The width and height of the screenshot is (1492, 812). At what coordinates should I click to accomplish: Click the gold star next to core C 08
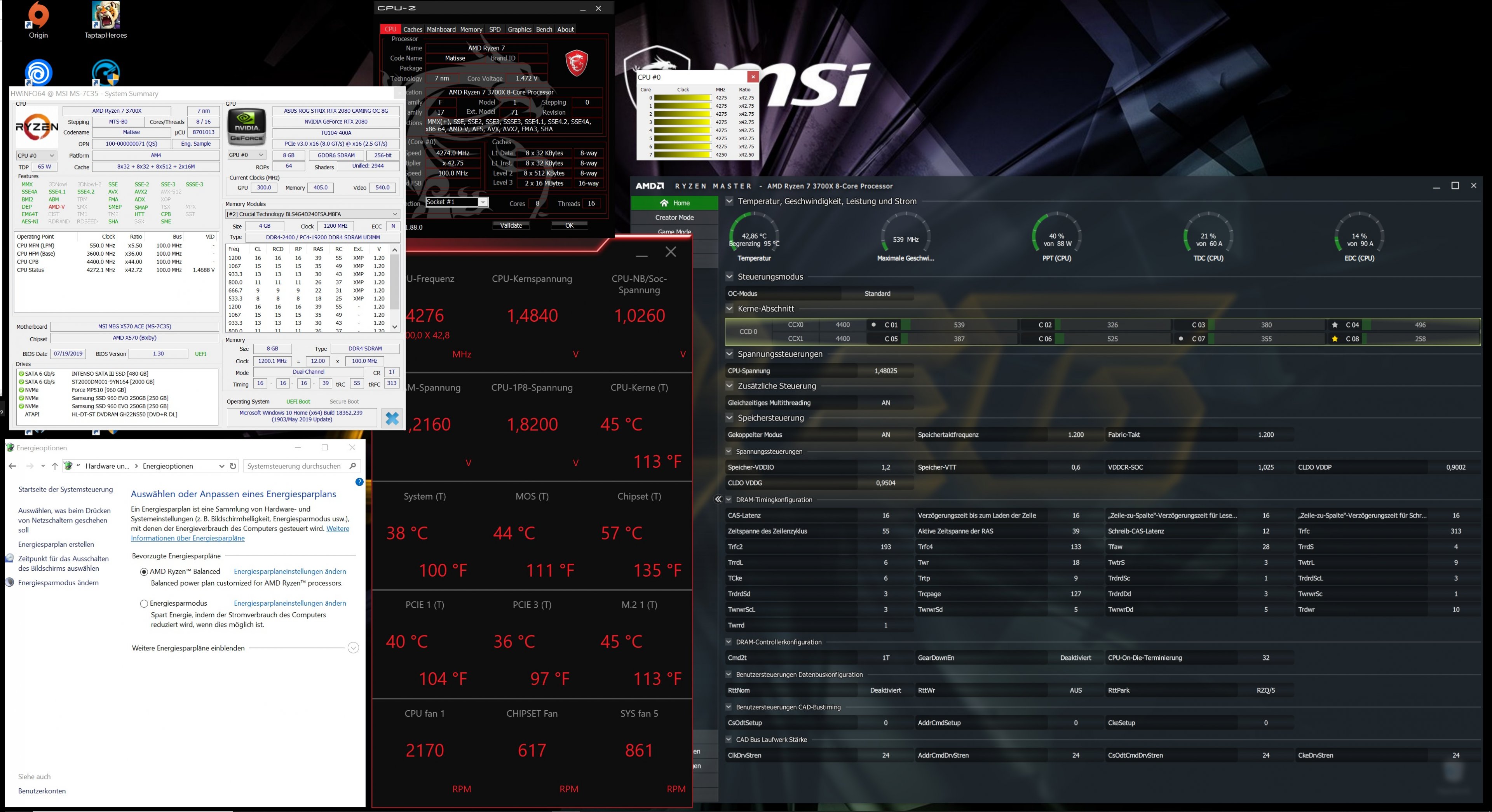[x=1335, y=339]
